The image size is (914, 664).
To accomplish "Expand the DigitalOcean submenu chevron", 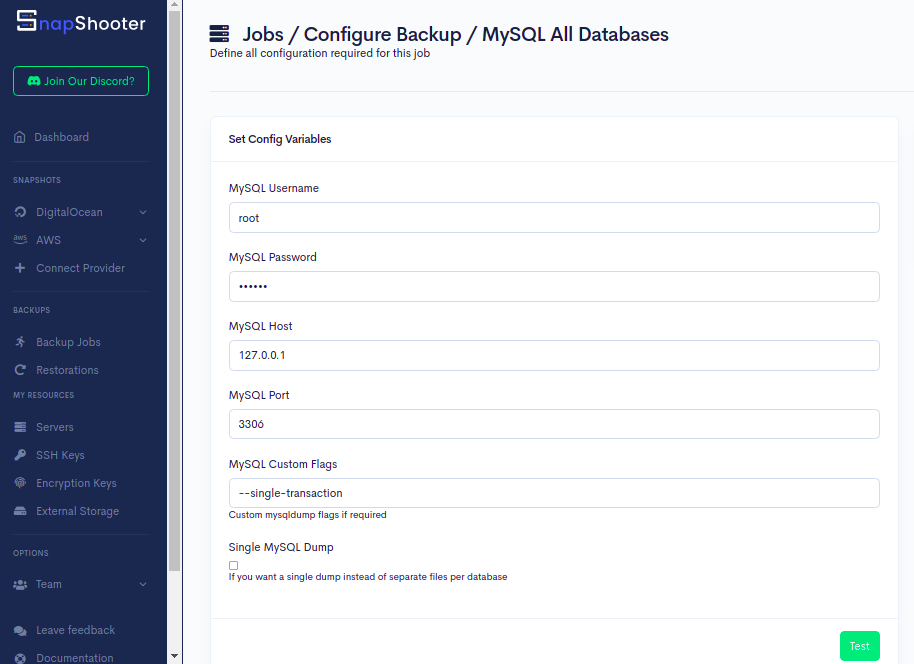I will pyautogui.click(x=143, y=212).
